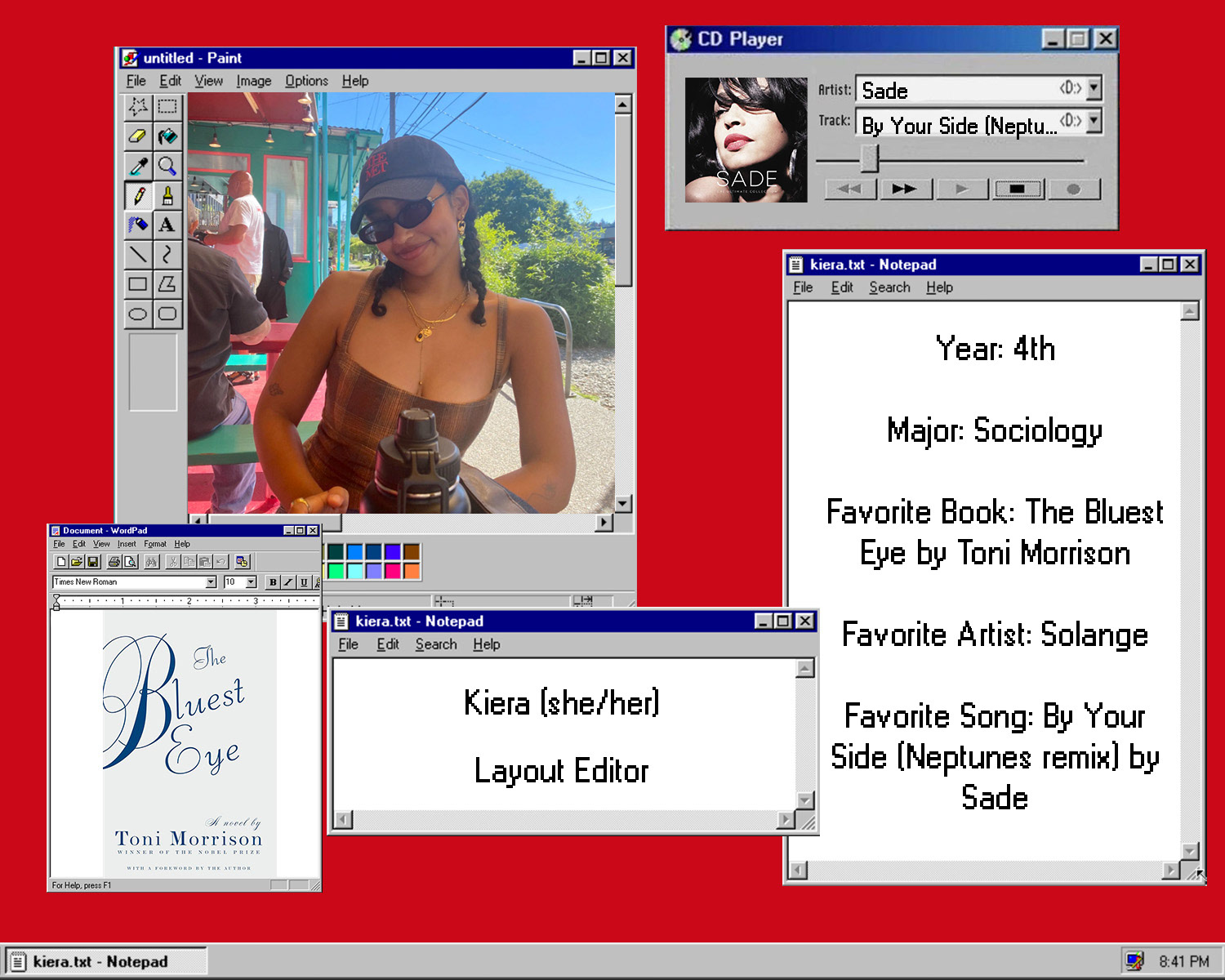Choose the Rectangle shape tool in Paint
Image resolution: width=1225 pixels, height=980 pixels.
138,283
